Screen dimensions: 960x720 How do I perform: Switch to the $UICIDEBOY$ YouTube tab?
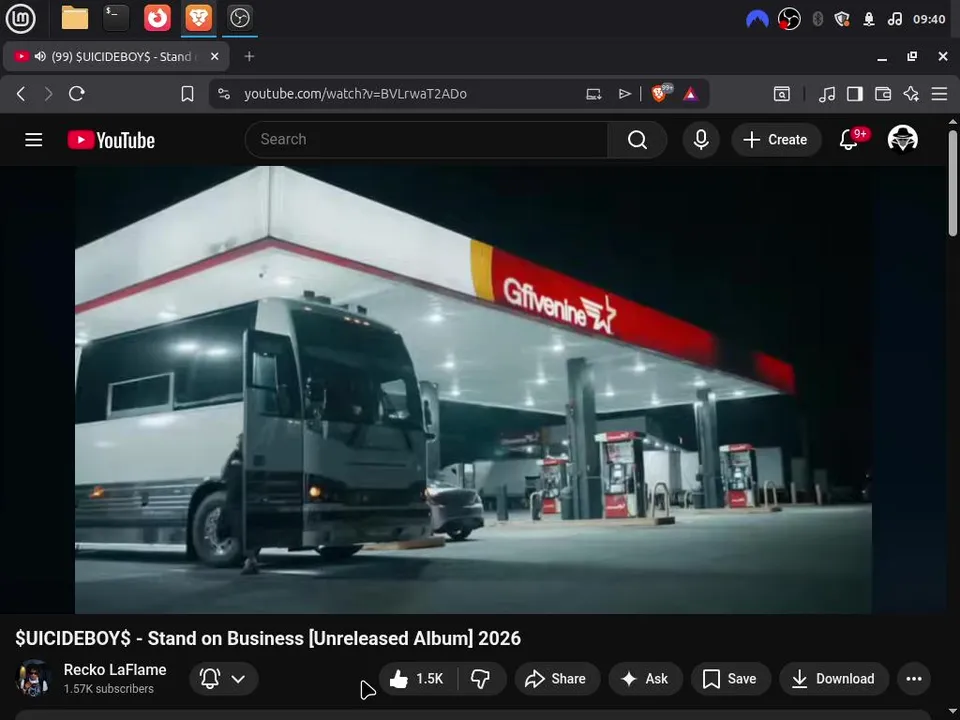[116, 56]
